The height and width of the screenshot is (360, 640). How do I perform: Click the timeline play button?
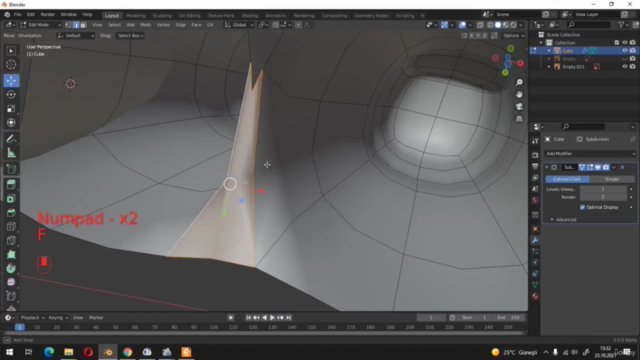[272, 318]
